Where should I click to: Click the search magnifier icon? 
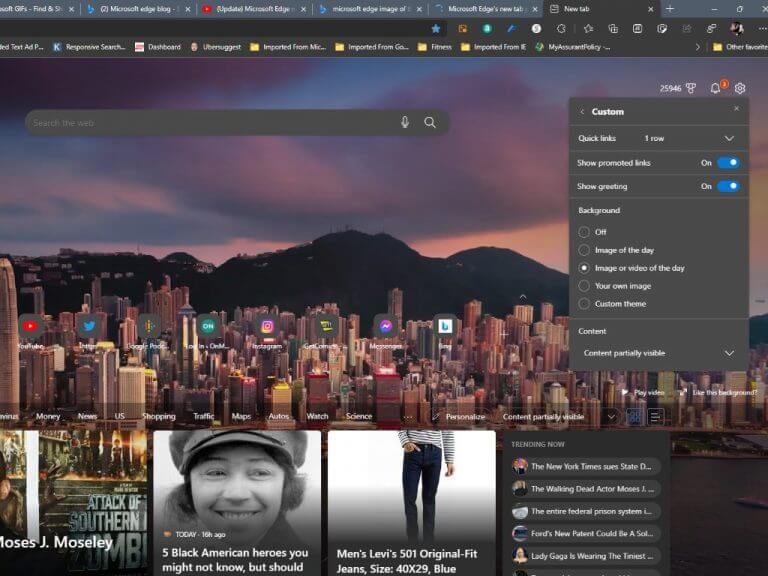click(430, 122)
